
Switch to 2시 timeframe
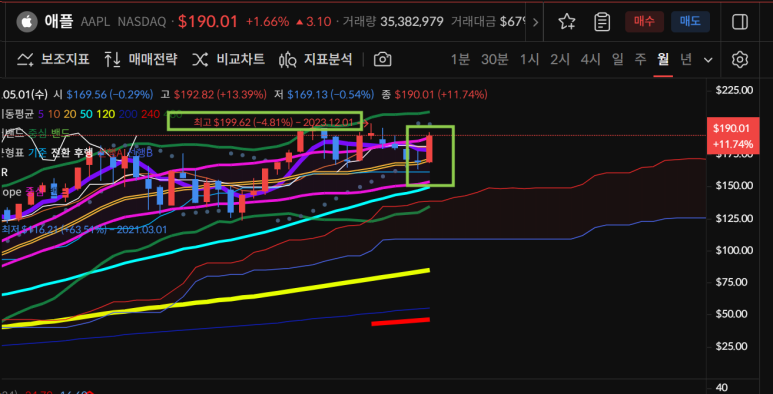(x=560, y=60)
